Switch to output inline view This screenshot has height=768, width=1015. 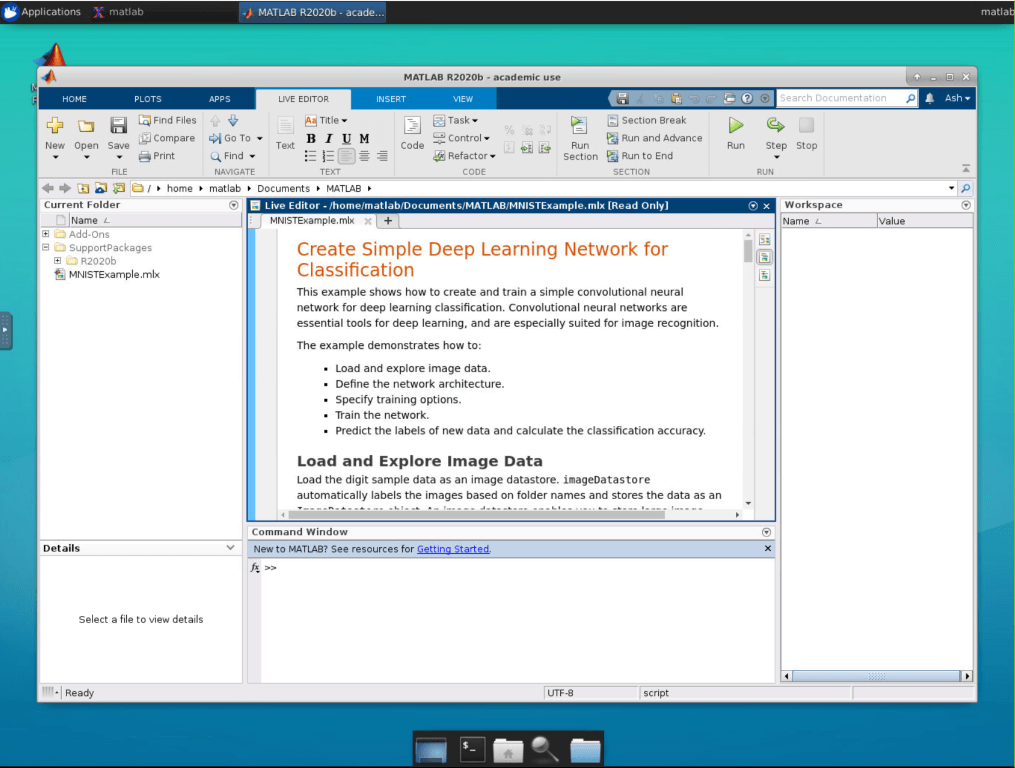764,257
